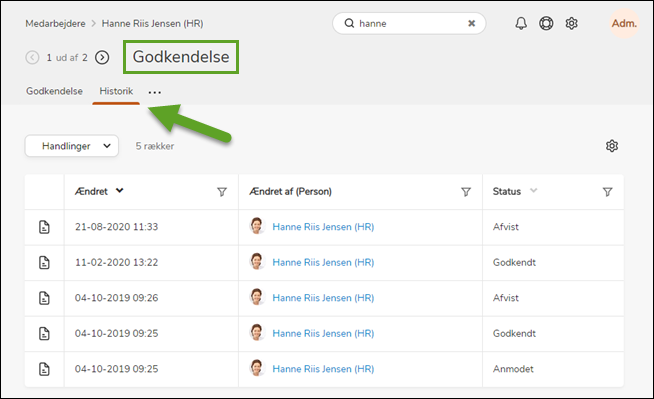Viewport: 654px width, 399px height.
Task: Click the search field containing hanne
Action: pyautogui.click(x=409, y=23)
